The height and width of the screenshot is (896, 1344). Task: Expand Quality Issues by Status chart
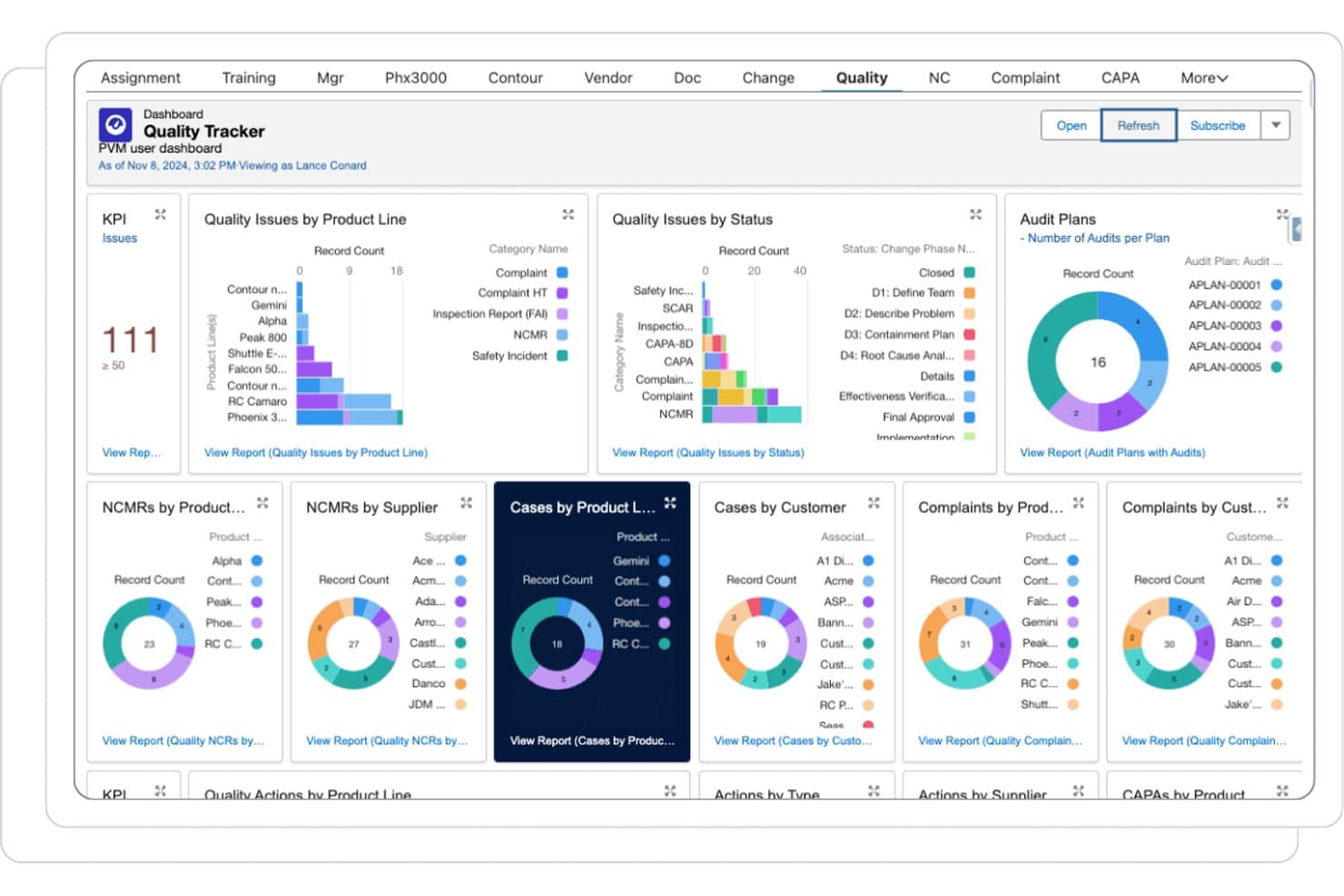click(x=976, y=214)
